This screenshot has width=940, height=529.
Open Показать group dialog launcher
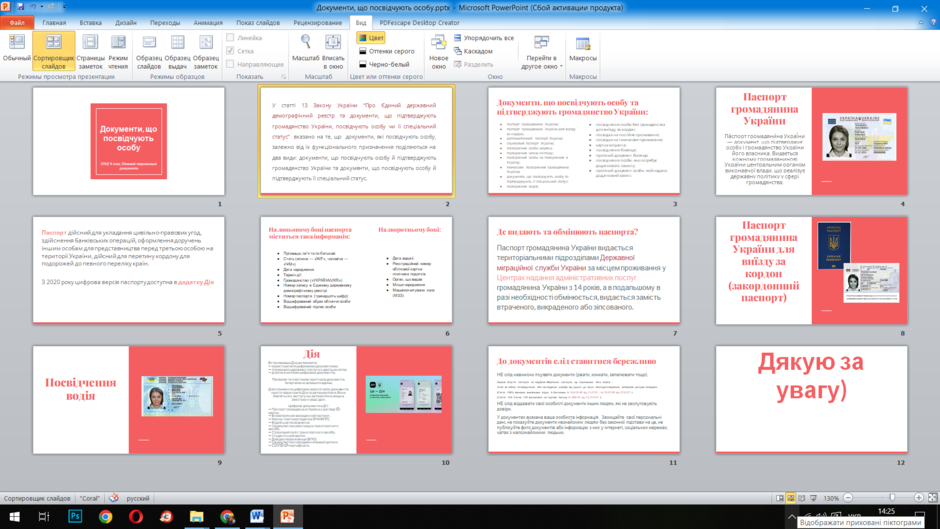click(284, 77)
